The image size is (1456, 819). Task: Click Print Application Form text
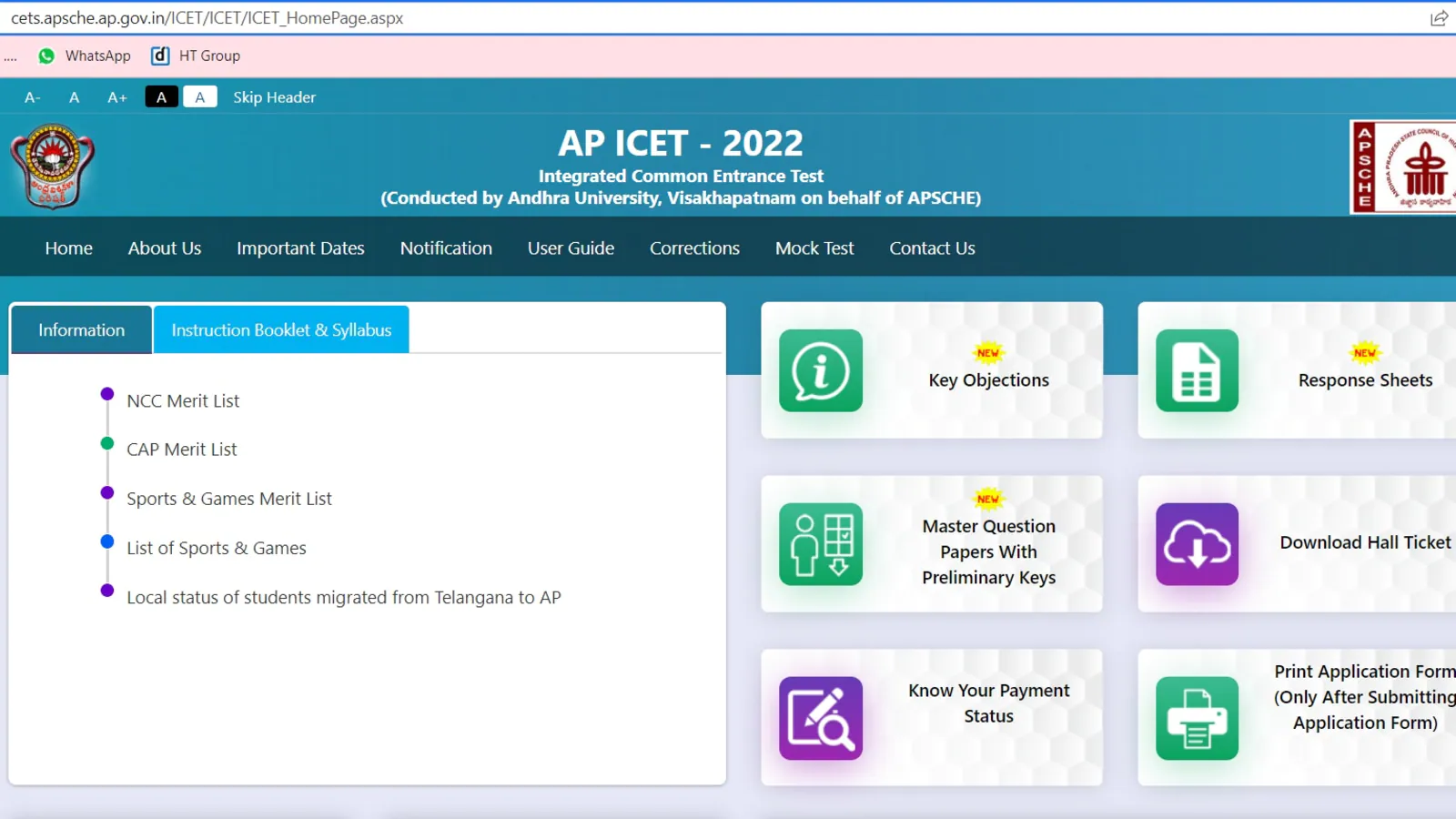(x=1365, y=697)
